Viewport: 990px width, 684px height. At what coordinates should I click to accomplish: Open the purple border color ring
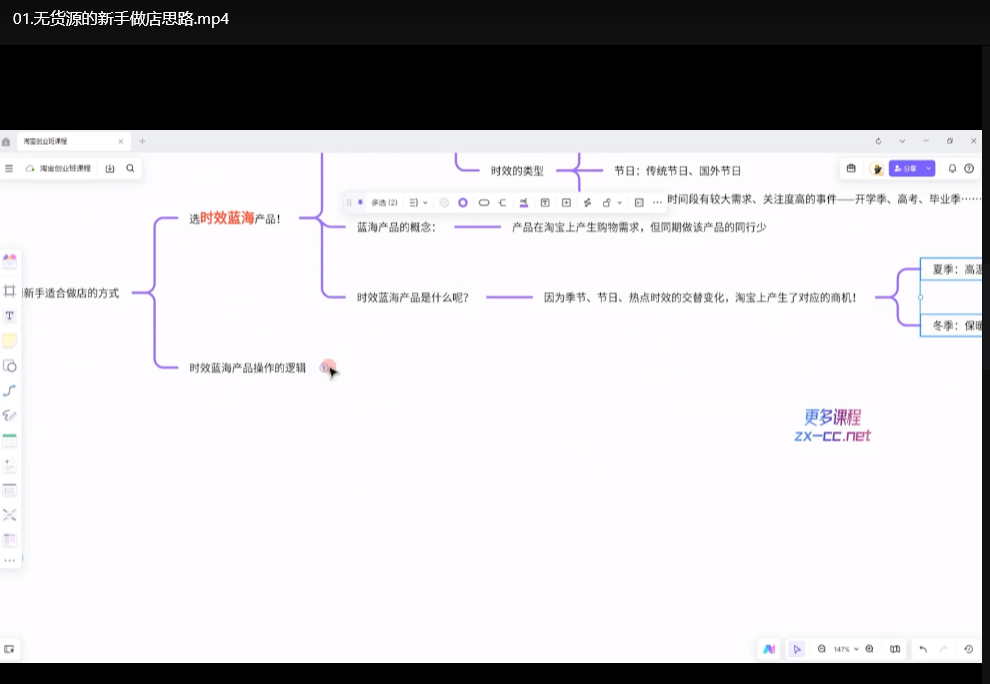pos(463,203)
